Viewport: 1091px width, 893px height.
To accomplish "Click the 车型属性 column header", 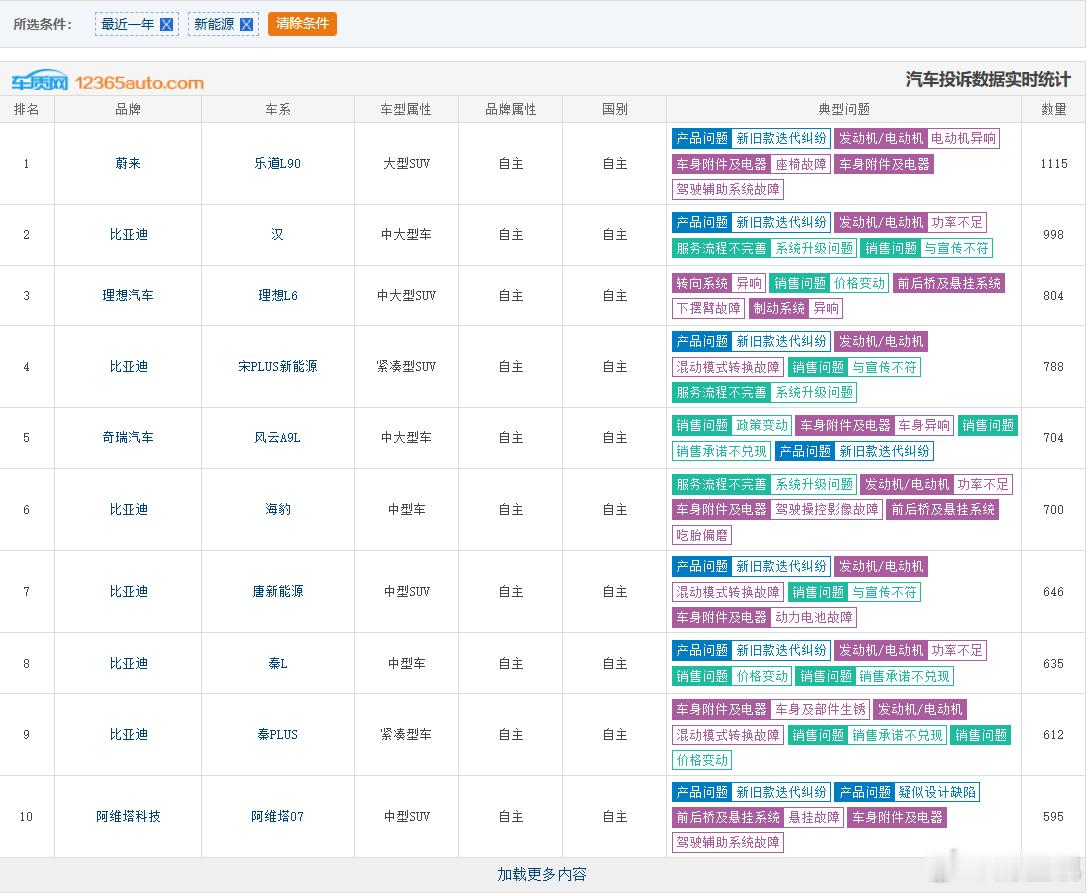I will 406,109.
